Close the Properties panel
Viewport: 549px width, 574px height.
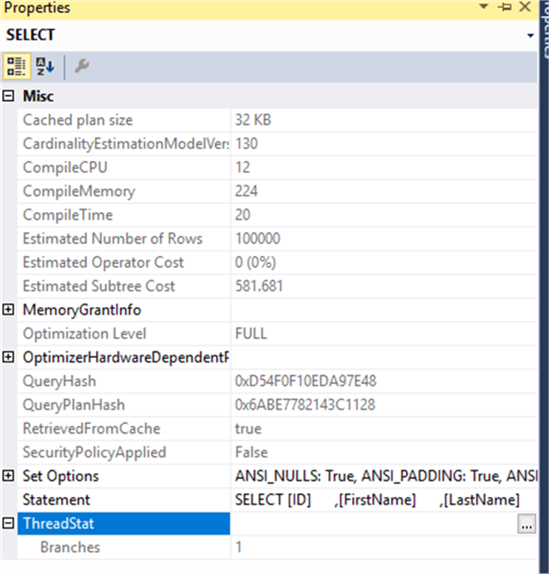(525, 7)
